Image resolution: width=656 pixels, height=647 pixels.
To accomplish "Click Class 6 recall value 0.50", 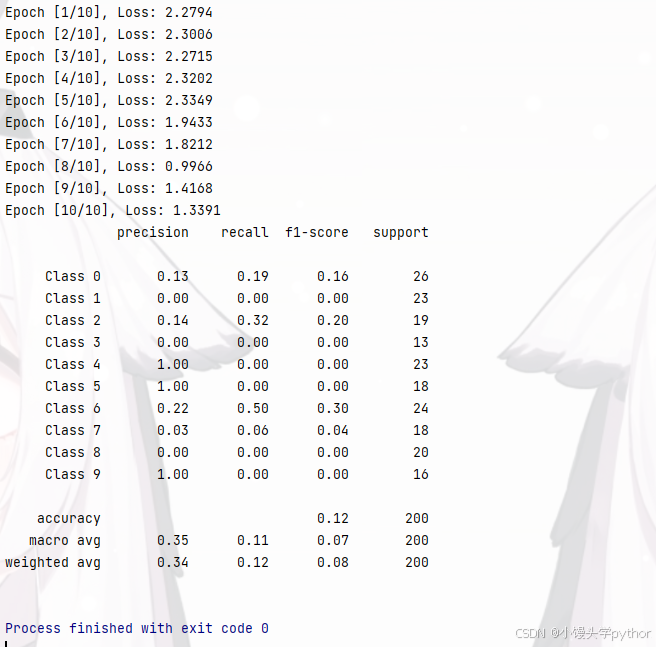I will (x=253, y=408).
